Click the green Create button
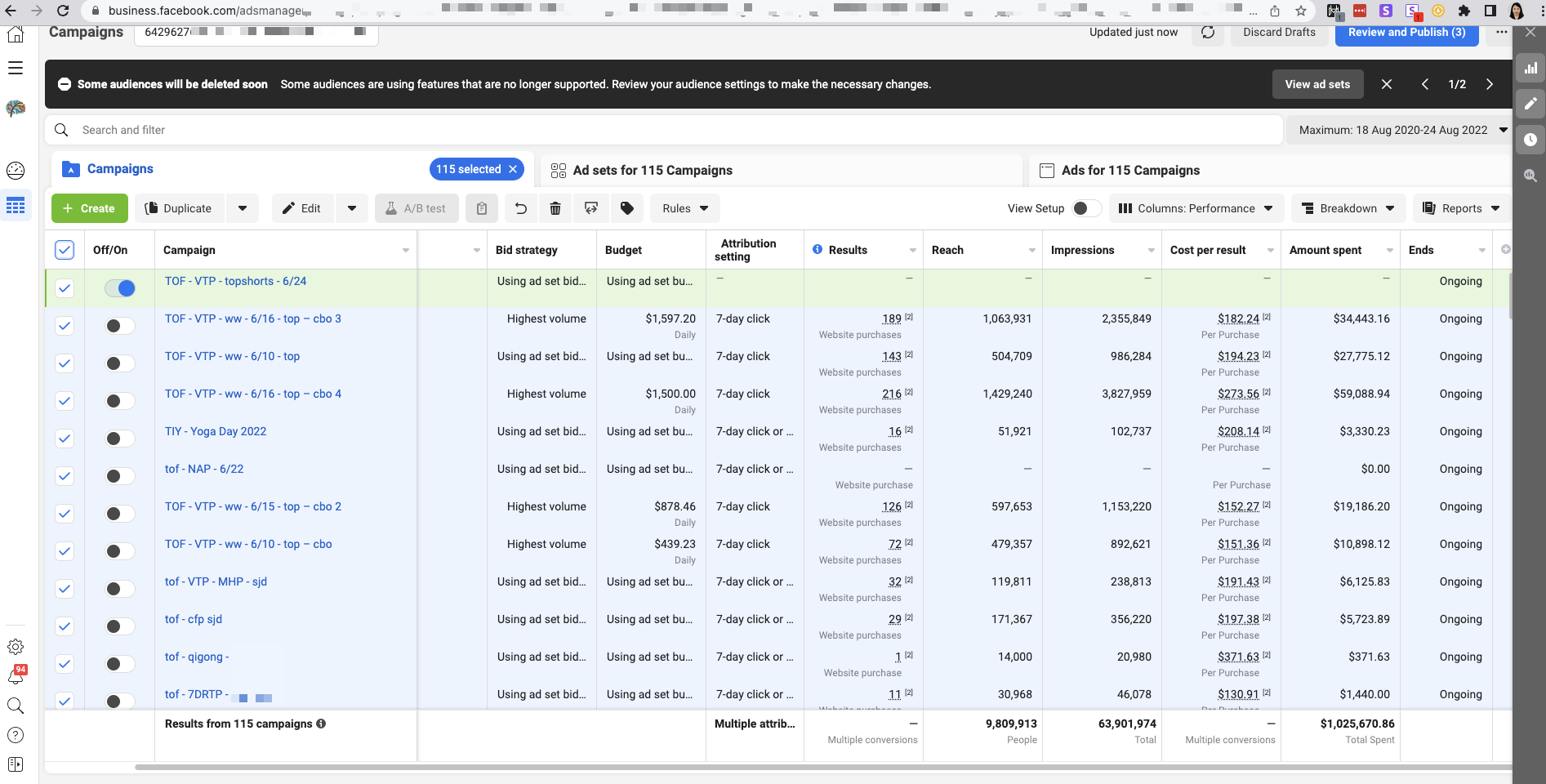Viewport: 1546px width, 784px height. tap(90, 208)
